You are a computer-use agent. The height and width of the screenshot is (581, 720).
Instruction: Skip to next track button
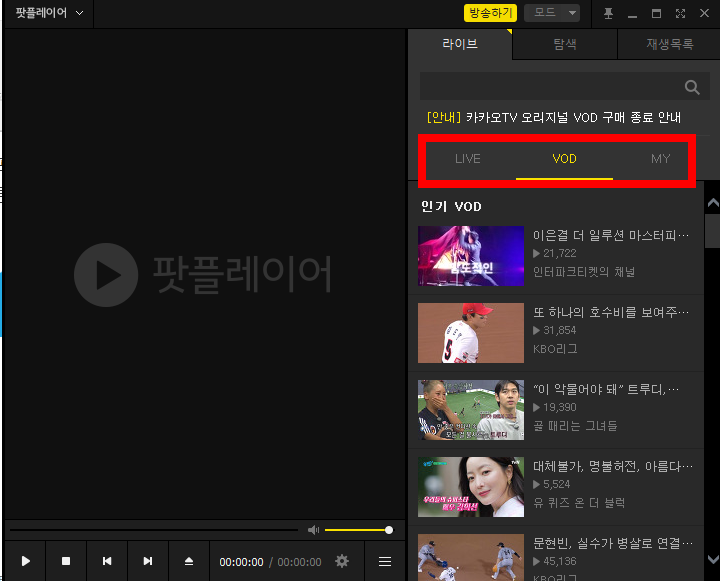(148, 561)
